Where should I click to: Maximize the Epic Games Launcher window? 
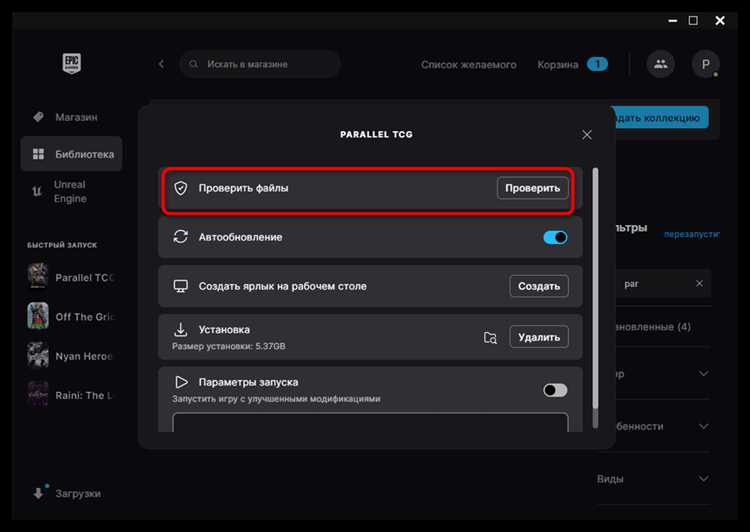click(x=693, y=21)
